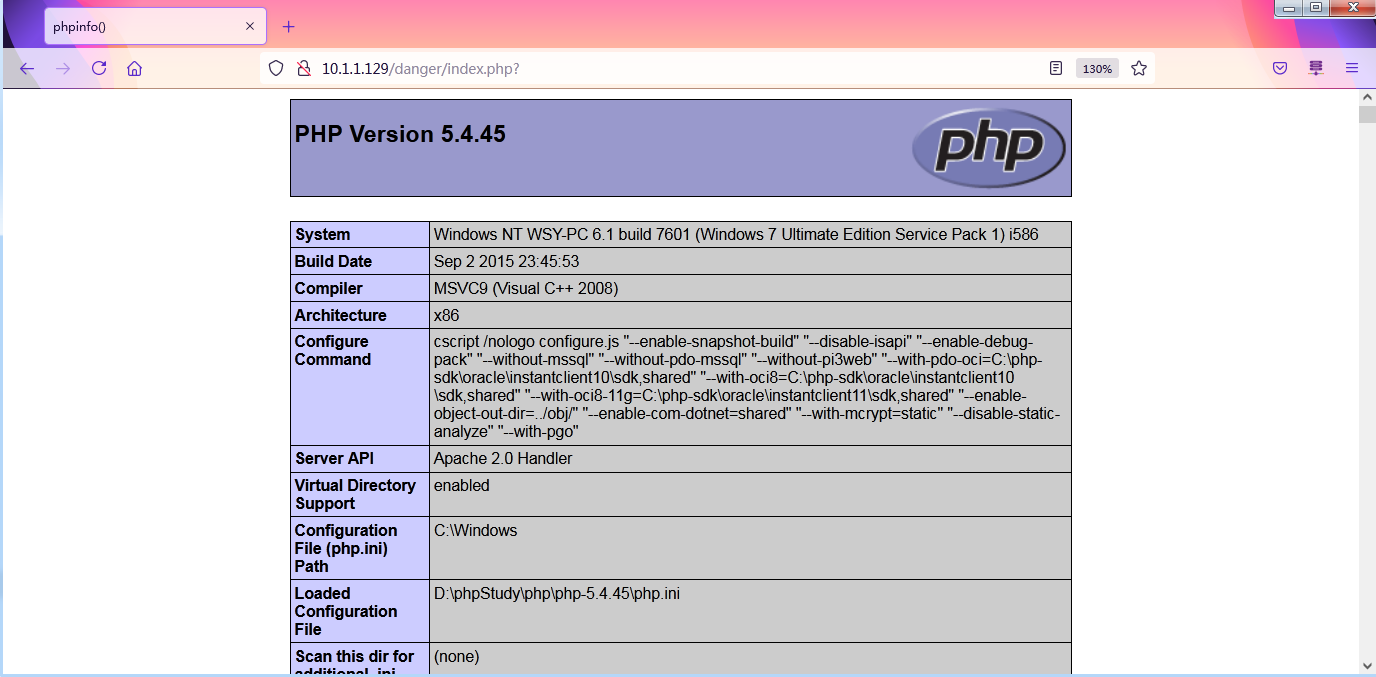Click the x86 architecture value

(x=446, y=316)
